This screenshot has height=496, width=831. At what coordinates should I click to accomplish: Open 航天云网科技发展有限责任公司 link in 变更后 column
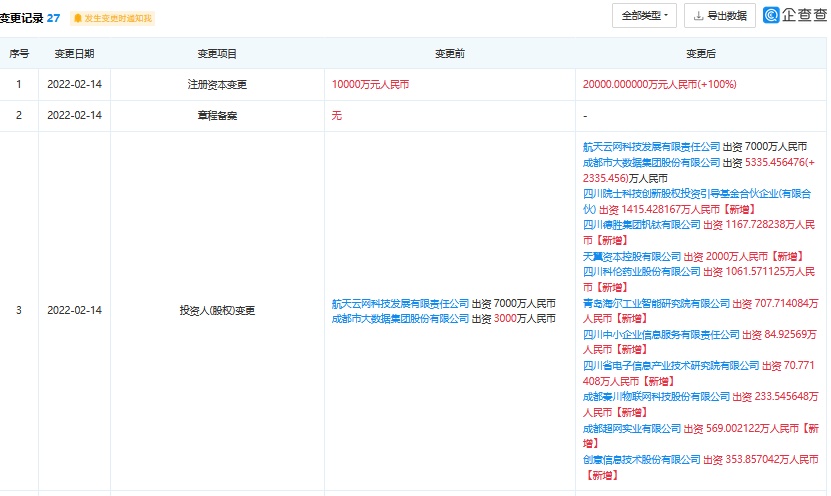point(651,147)
